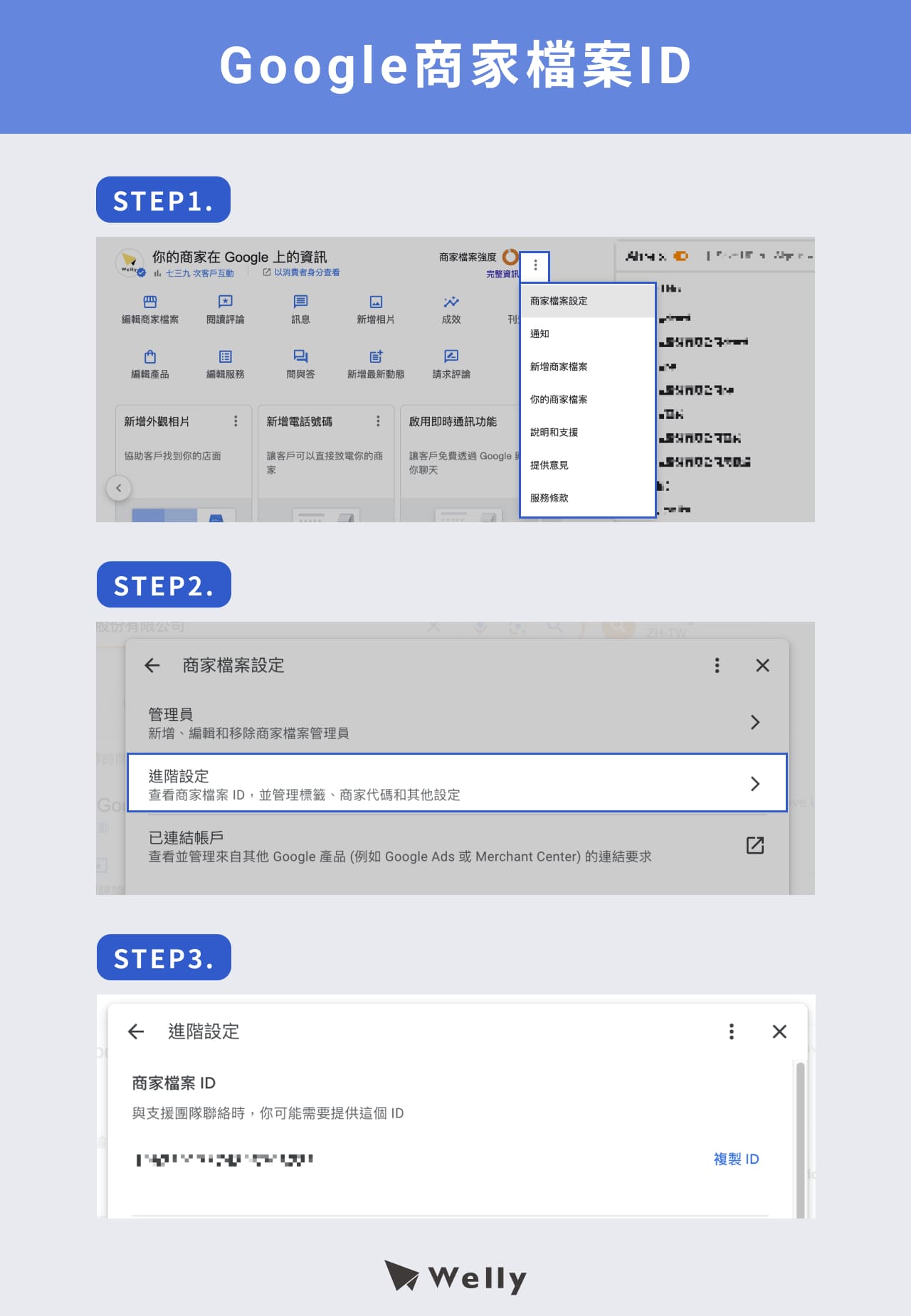911x1316 pixels.
Task: Close the 商家檔案設定 dialog
Action: pyautogui.click(x=762, y=665)
